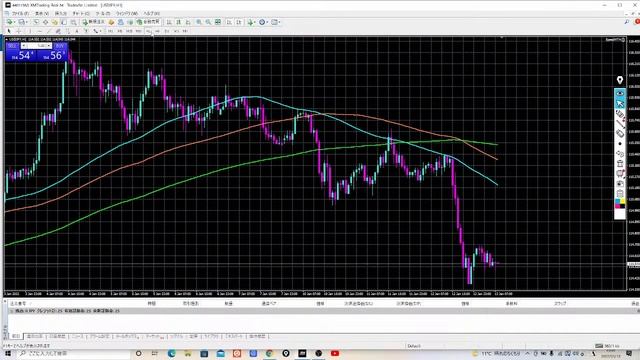640x360 pixels.
Task: Select the Fibonacci retracement tool
Action: click(68, 31)
